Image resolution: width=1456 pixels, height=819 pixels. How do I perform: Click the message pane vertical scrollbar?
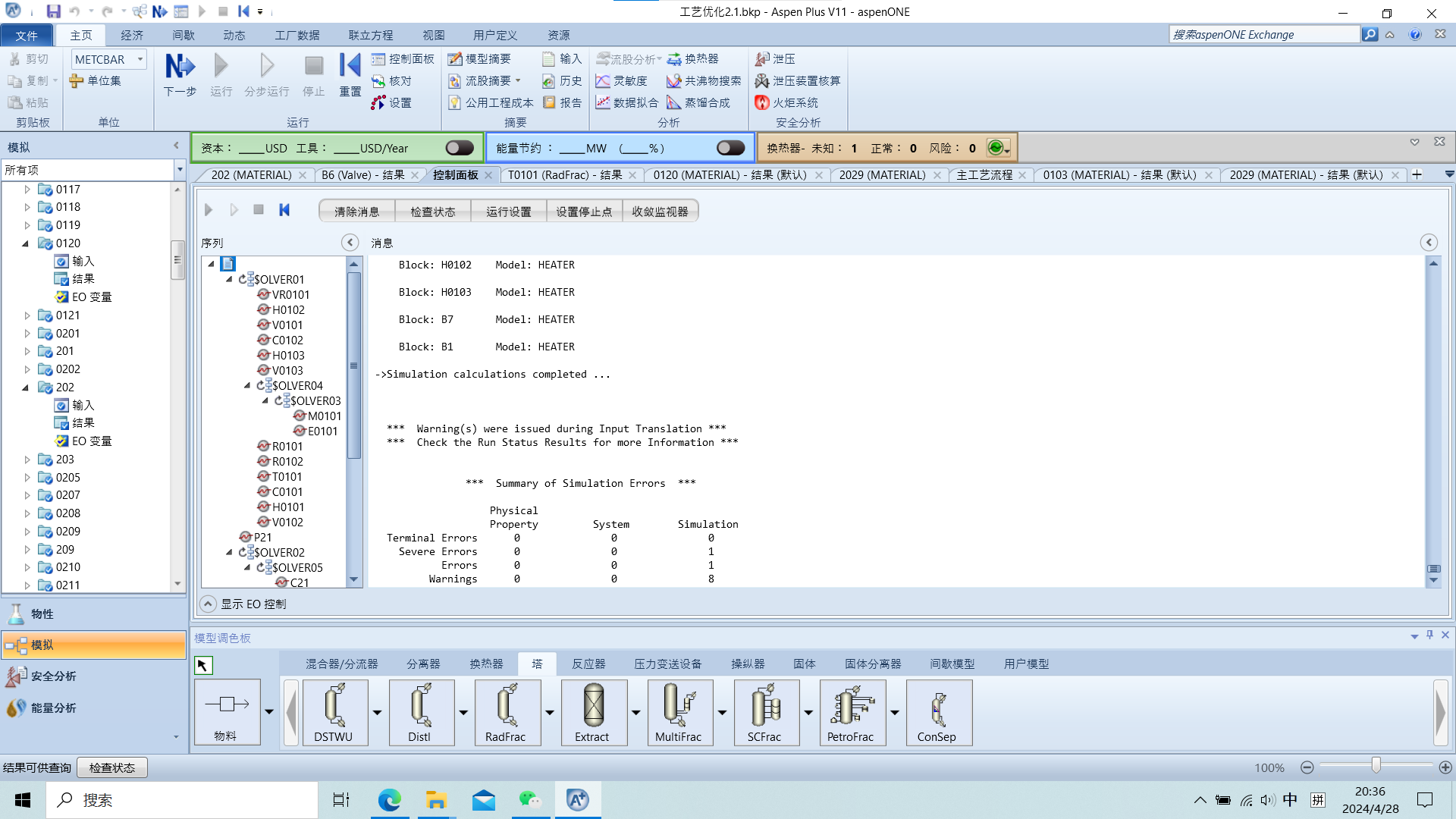pyautogui.click(x=1433, y=421)
